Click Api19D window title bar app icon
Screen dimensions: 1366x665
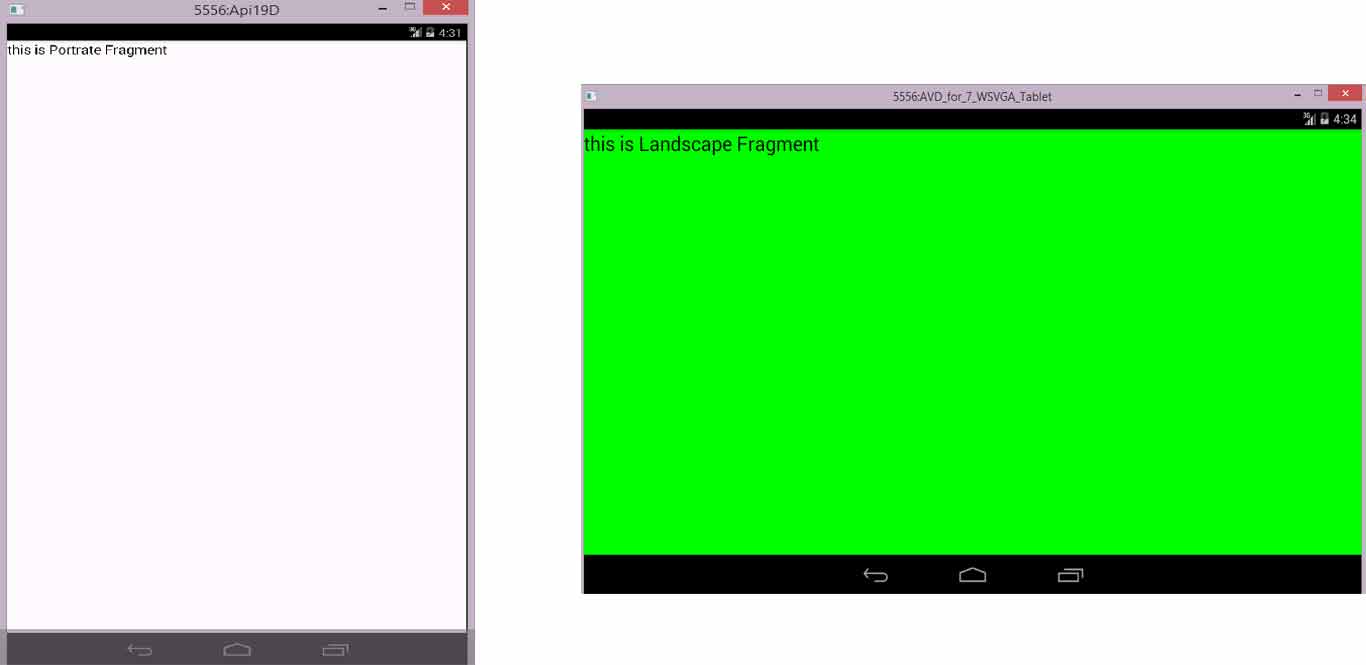click(16, 10)
